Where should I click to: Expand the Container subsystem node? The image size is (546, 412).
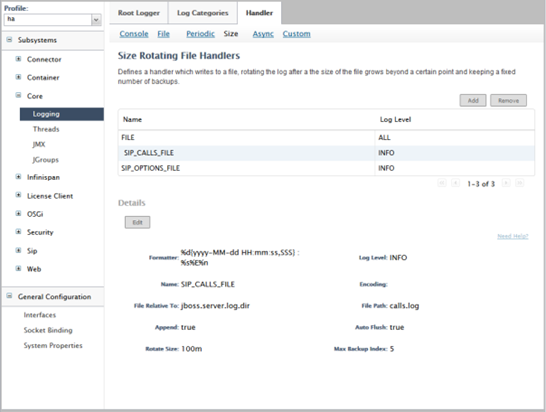(18, 77)
